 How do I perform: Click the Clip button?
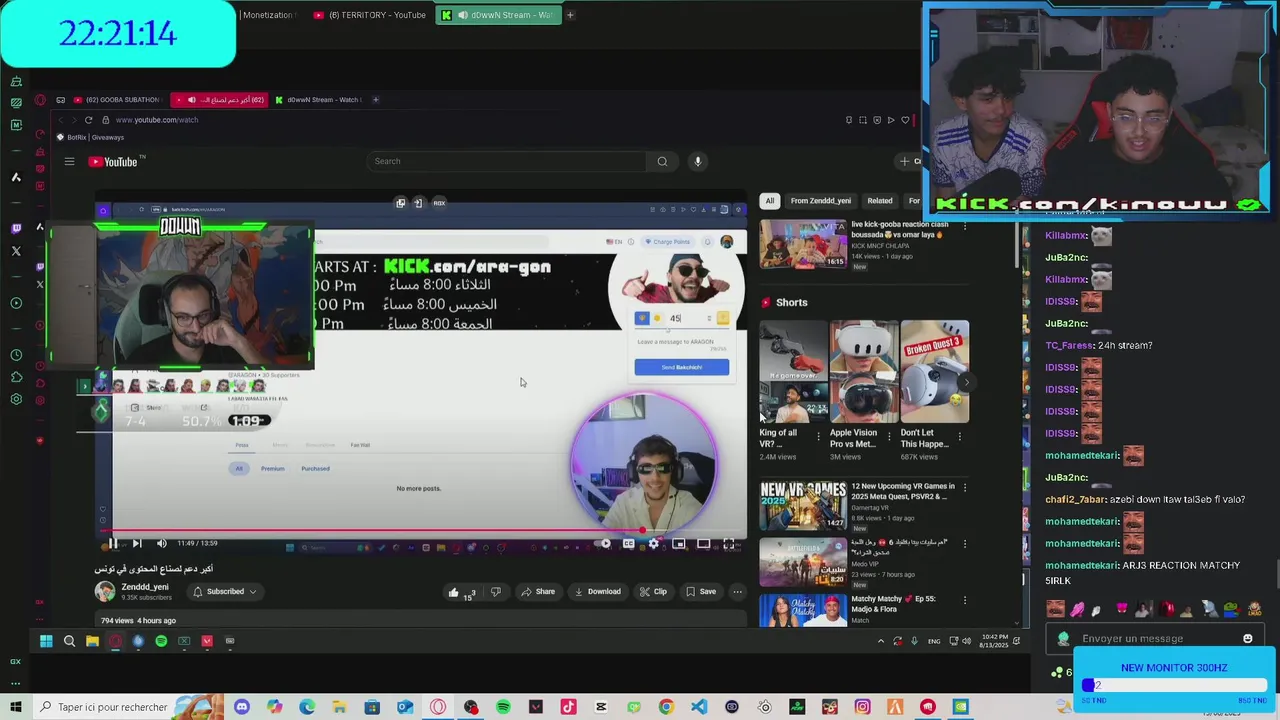[653, 592]
